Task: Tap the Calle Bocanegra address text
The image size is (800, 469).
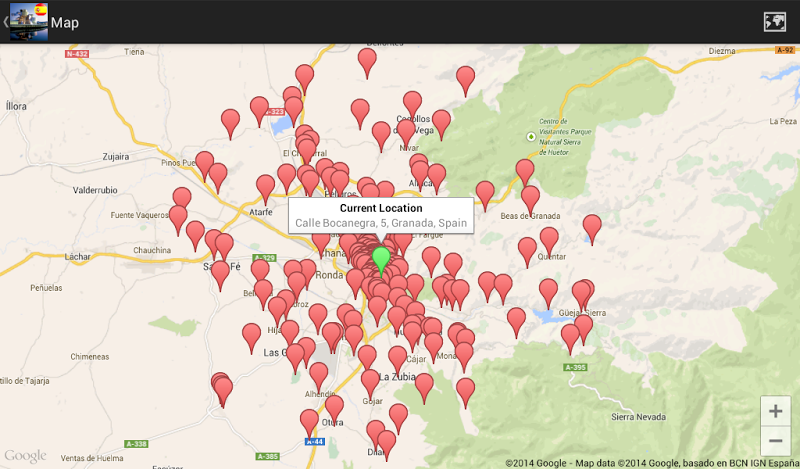Action: coord(381,223)
